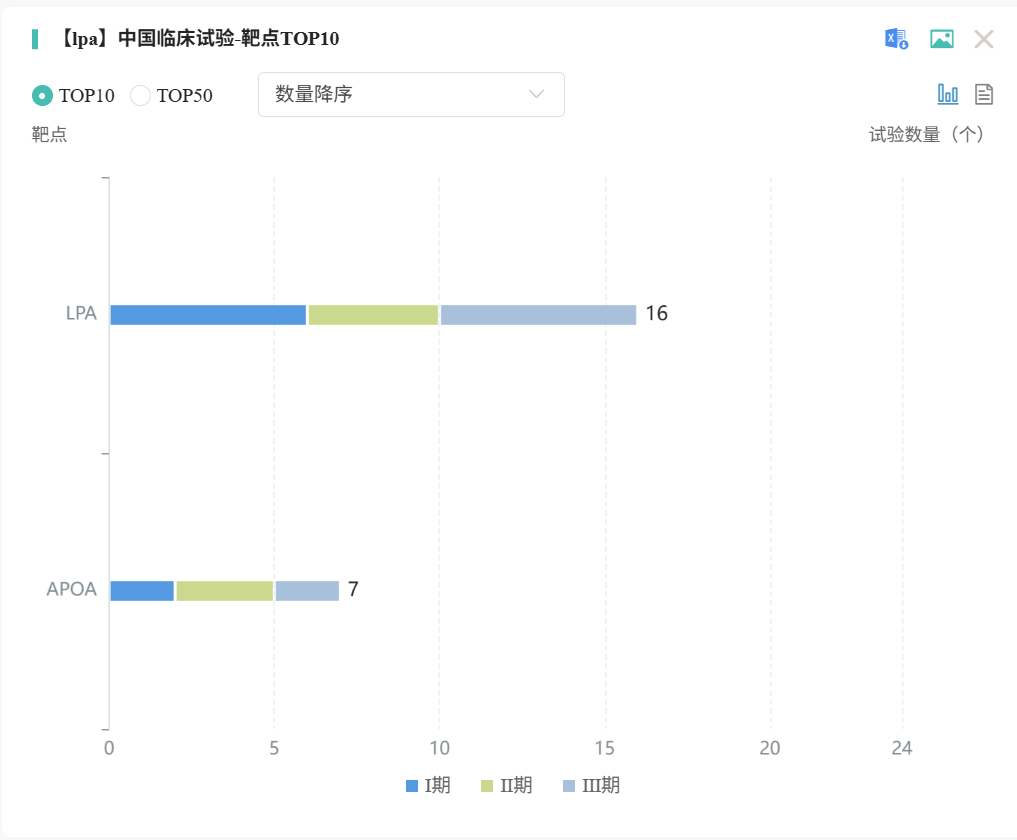Screen dimensions: 1017x840
Task: Click the APOA III期 bar segment
Action: click(307, 591)
